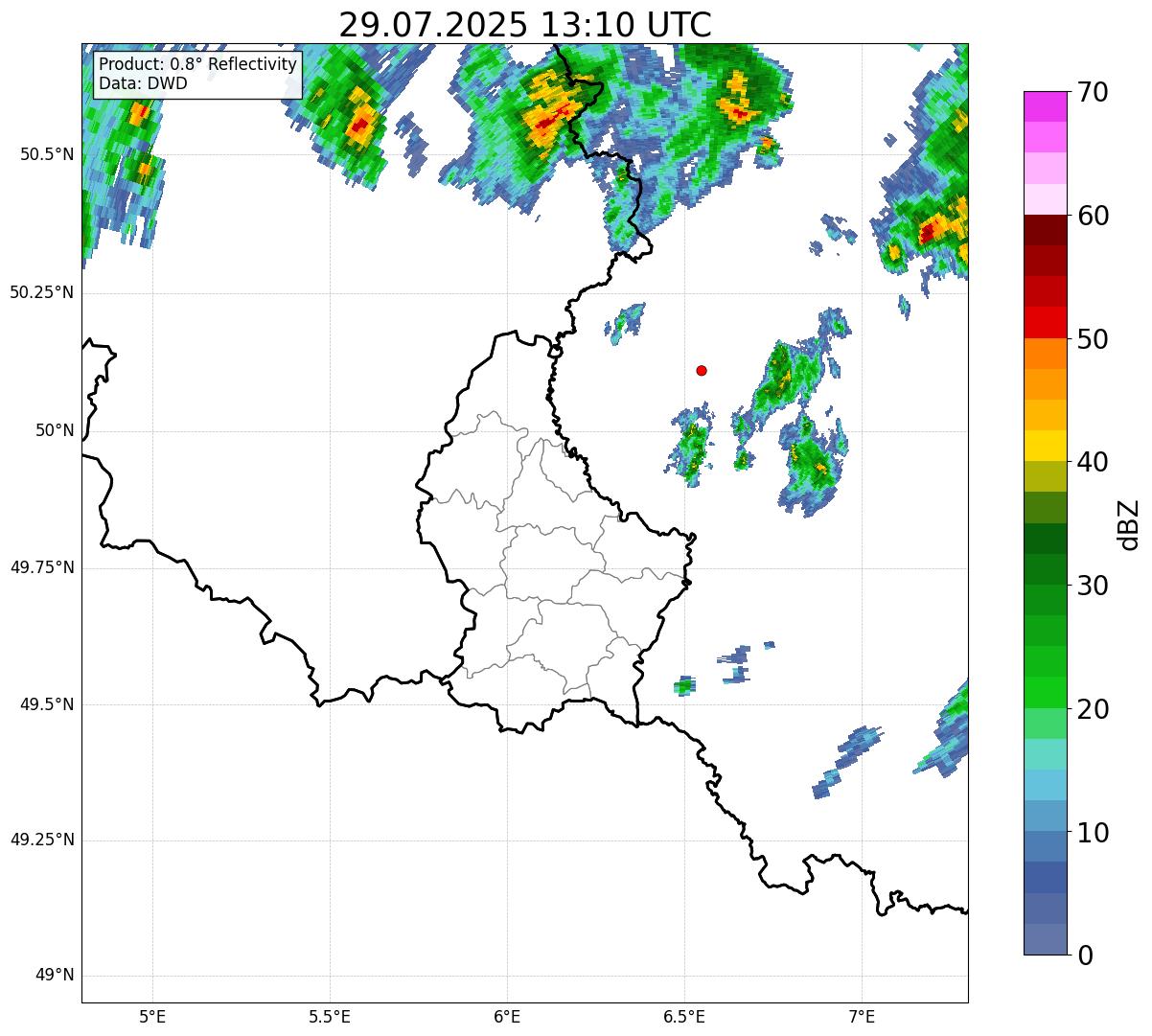Click the red location marker dot

click(702, 370)
